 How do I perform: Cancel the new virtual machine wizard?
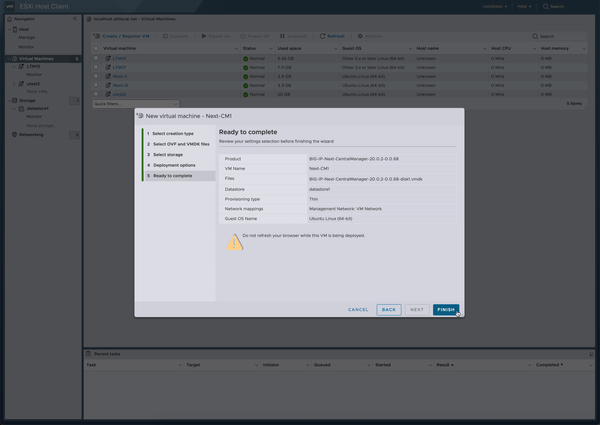coord(358,310)
